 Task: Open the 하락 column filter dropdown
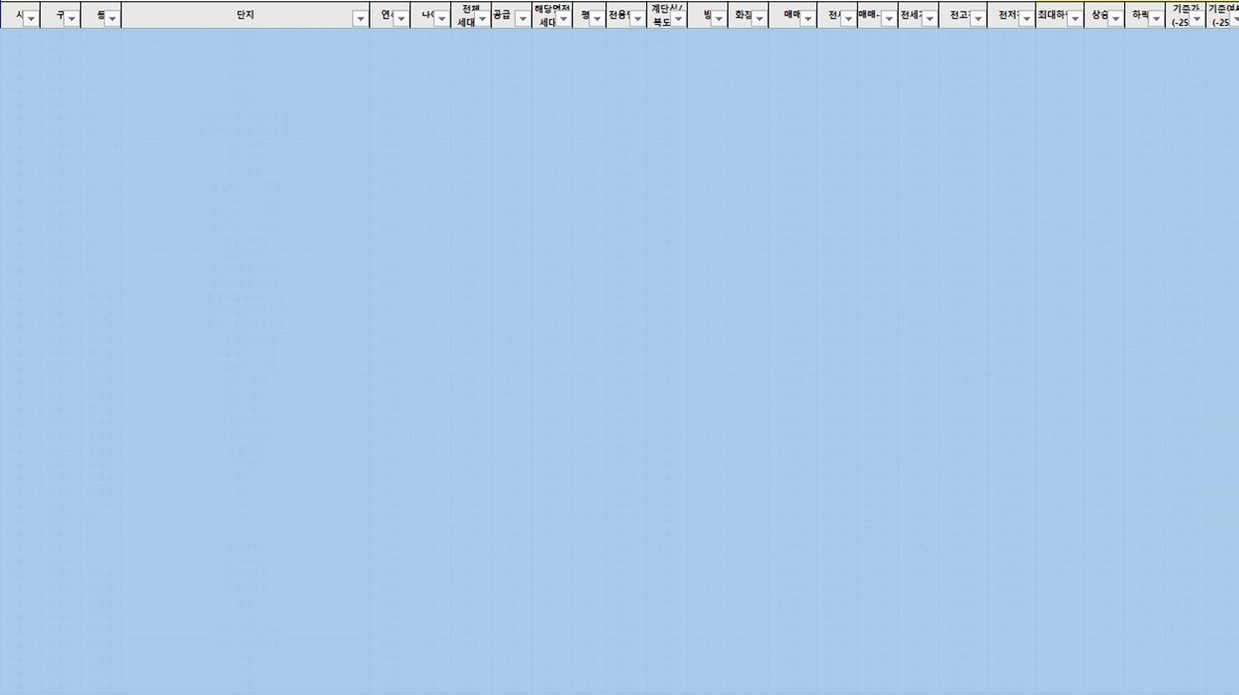[x=1156, y=19]
